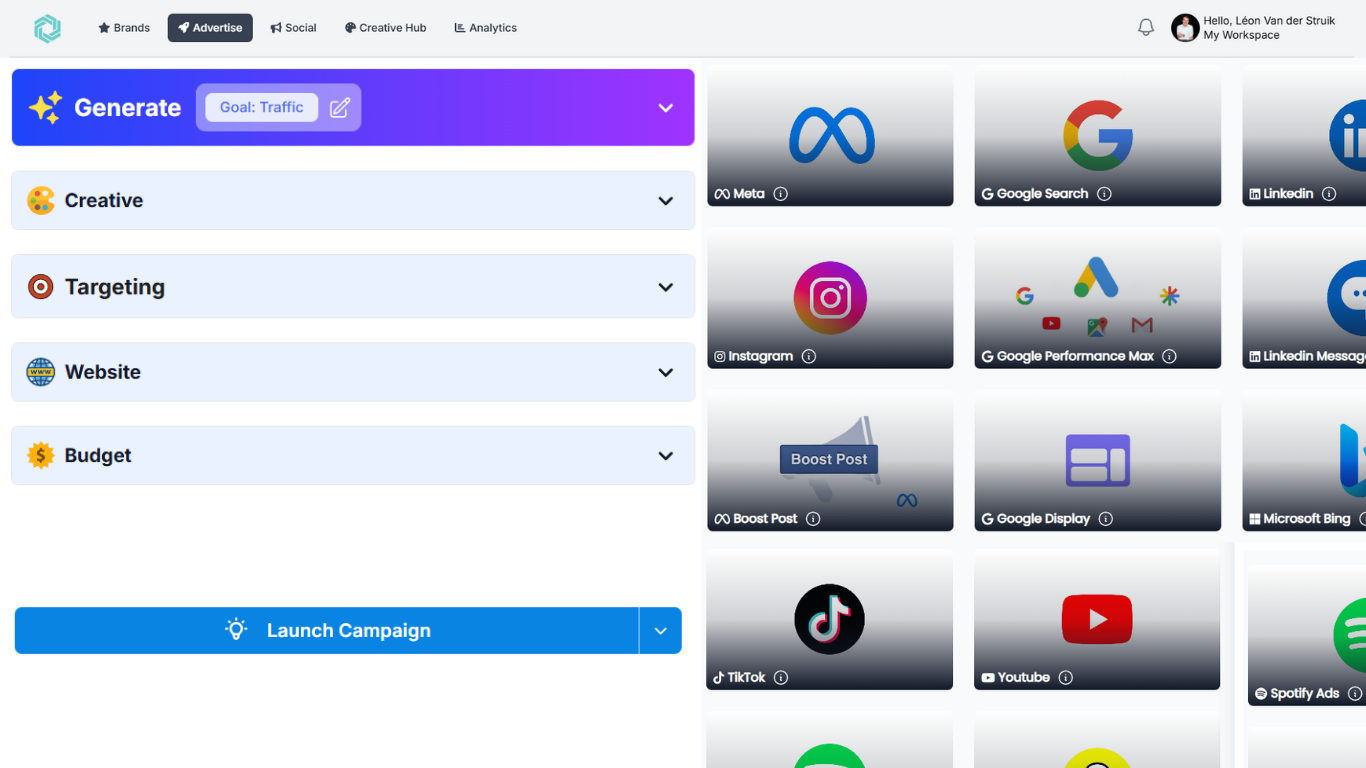Click the Google Display layout icon

(x=1098, y=461)
